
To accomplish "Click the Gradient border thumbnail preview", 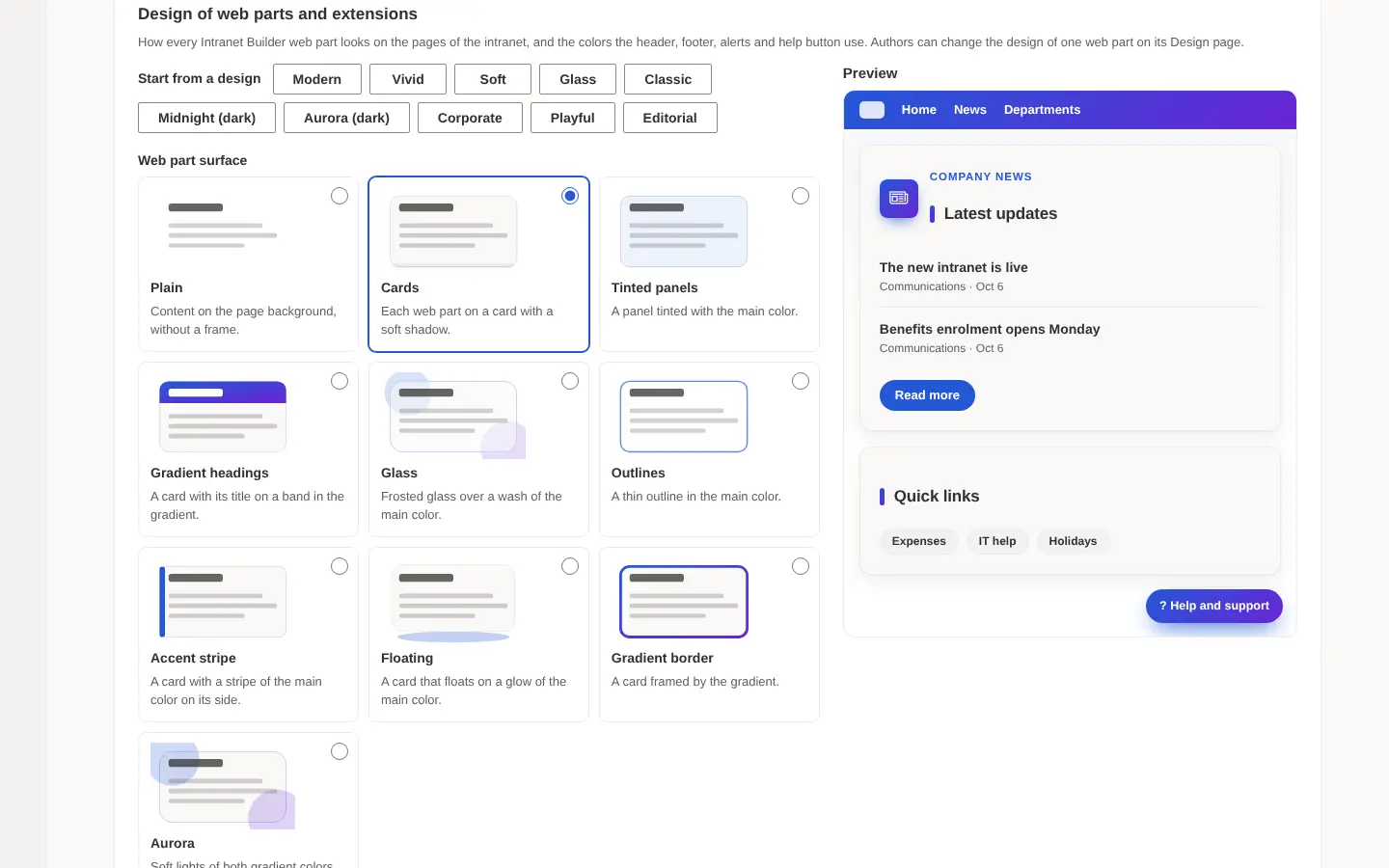I will coord(684,602).
